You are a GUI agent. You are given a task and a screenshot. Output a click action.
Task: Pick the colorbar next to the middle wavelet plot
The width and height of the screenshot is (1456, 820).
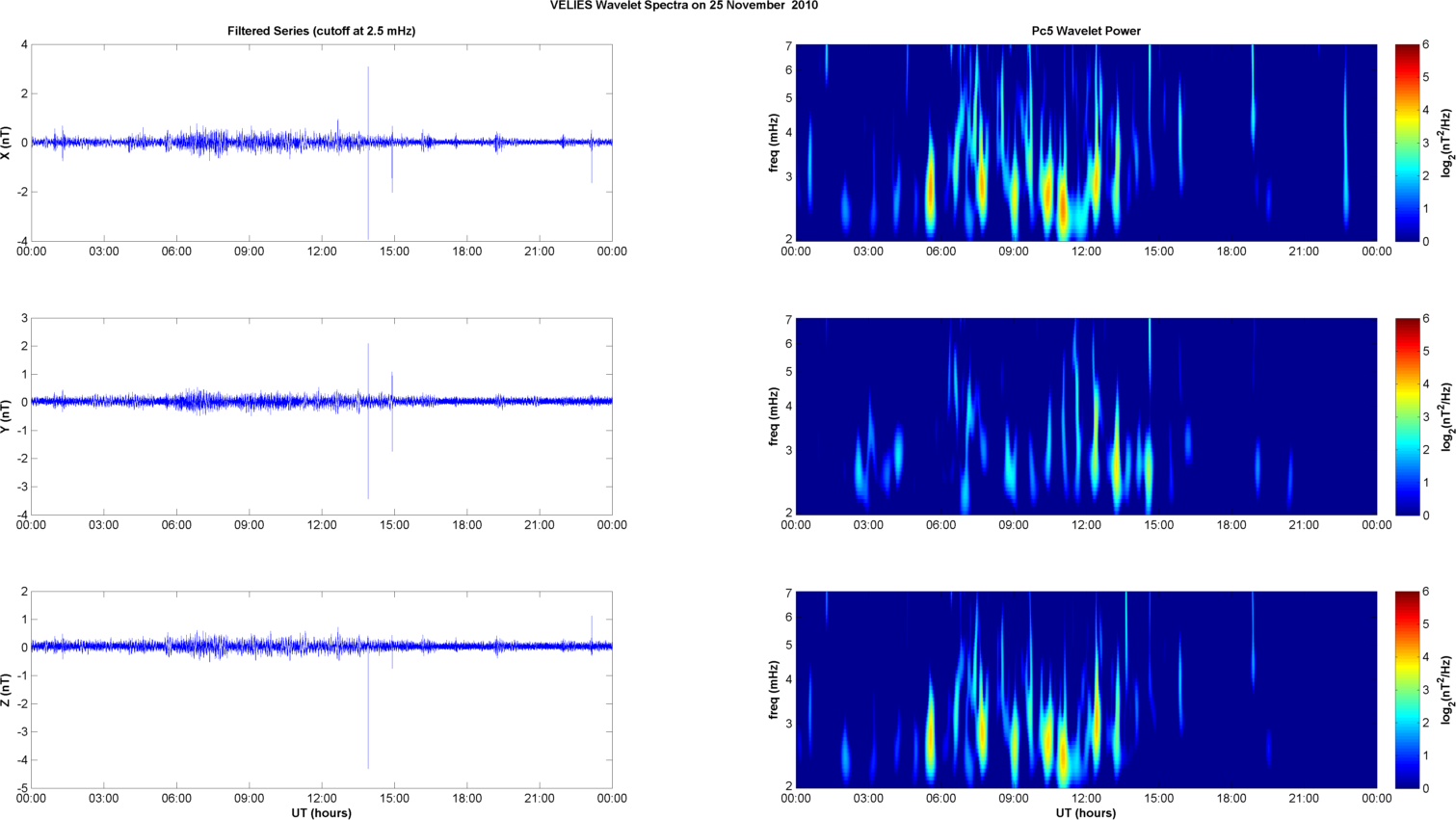1407,416
